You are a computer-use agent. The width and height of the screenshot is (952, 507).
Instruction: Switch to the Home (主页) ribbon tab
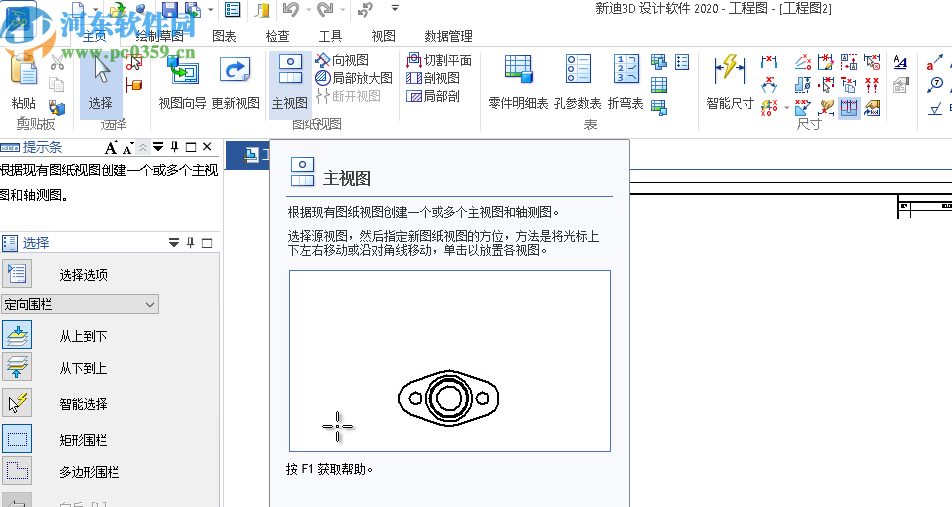tap(95, 36)
